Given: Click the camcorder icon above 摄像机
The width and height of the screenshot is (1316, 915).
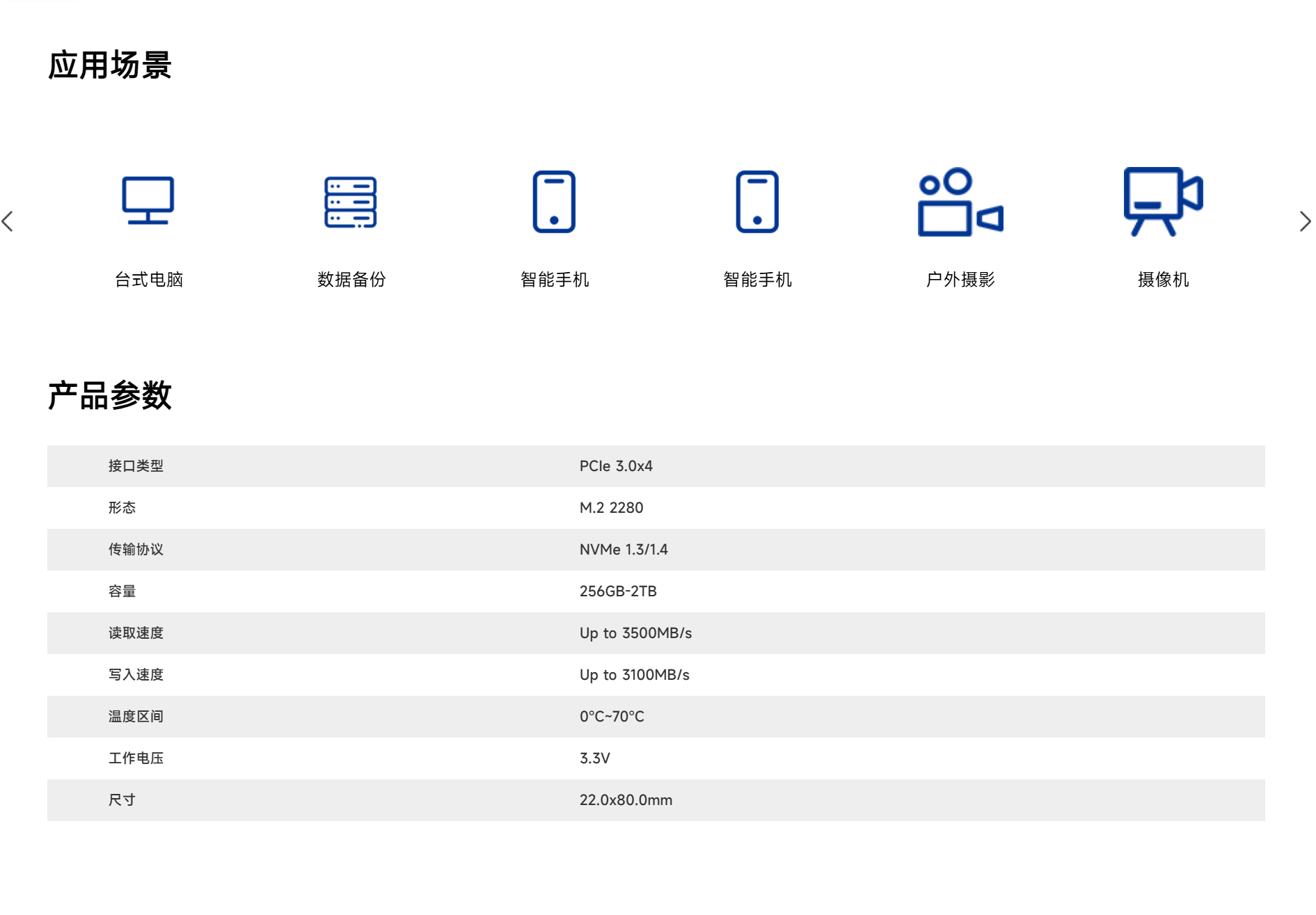Looking at the screenshot, I should [1163, 202].
